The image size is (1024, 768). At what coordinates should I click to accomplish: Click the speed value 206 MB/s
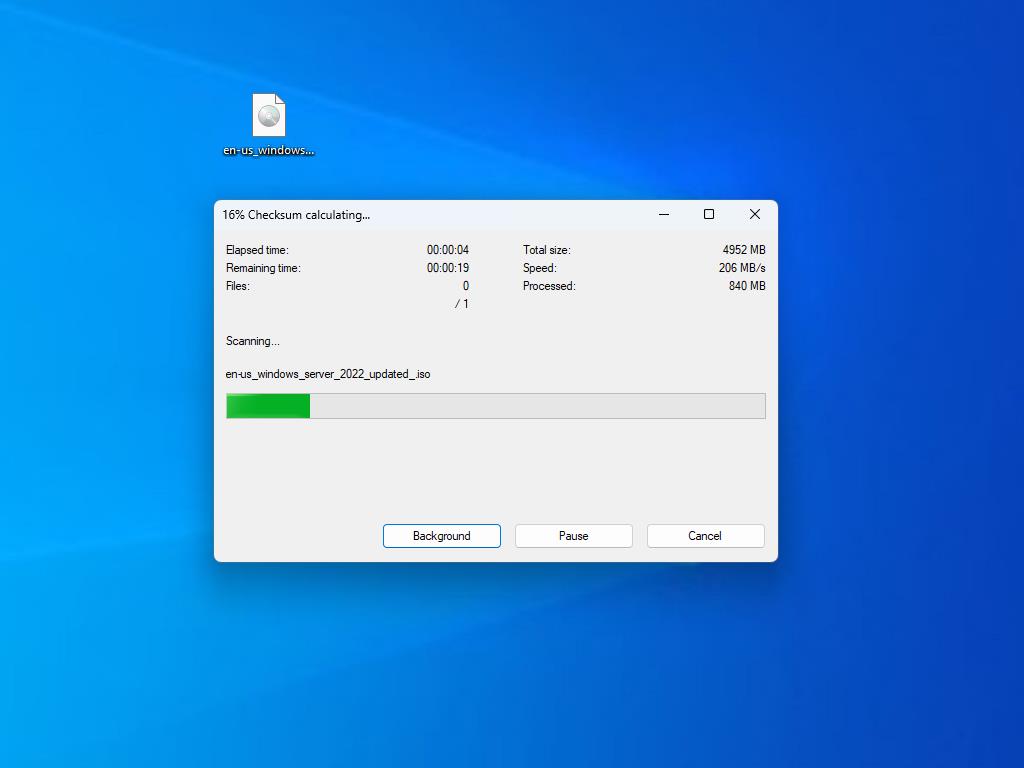point(742,268)
